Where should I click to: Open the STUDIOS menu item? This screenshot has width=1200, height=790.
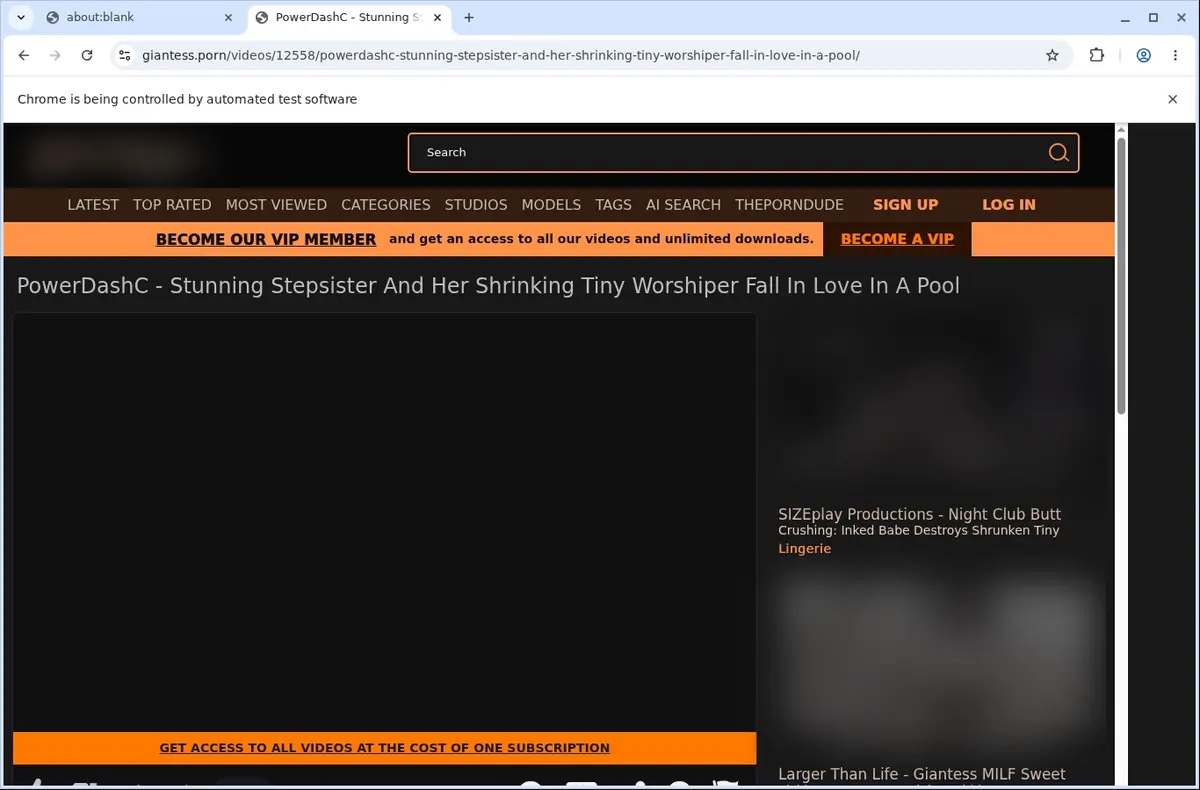click(476, 204)
